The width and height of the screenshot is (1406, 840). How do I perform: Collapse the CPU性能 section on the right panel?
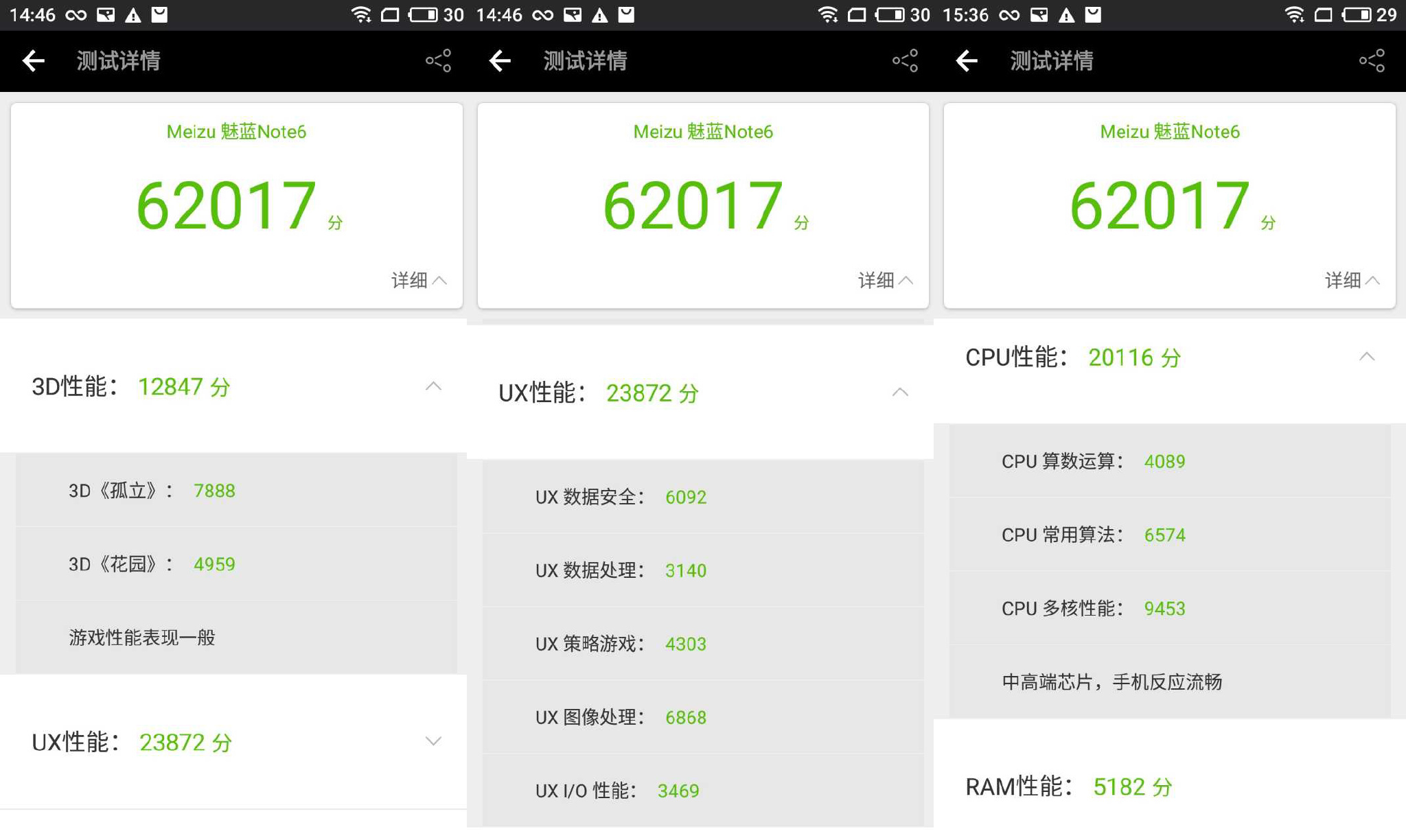click(1369, 356)
